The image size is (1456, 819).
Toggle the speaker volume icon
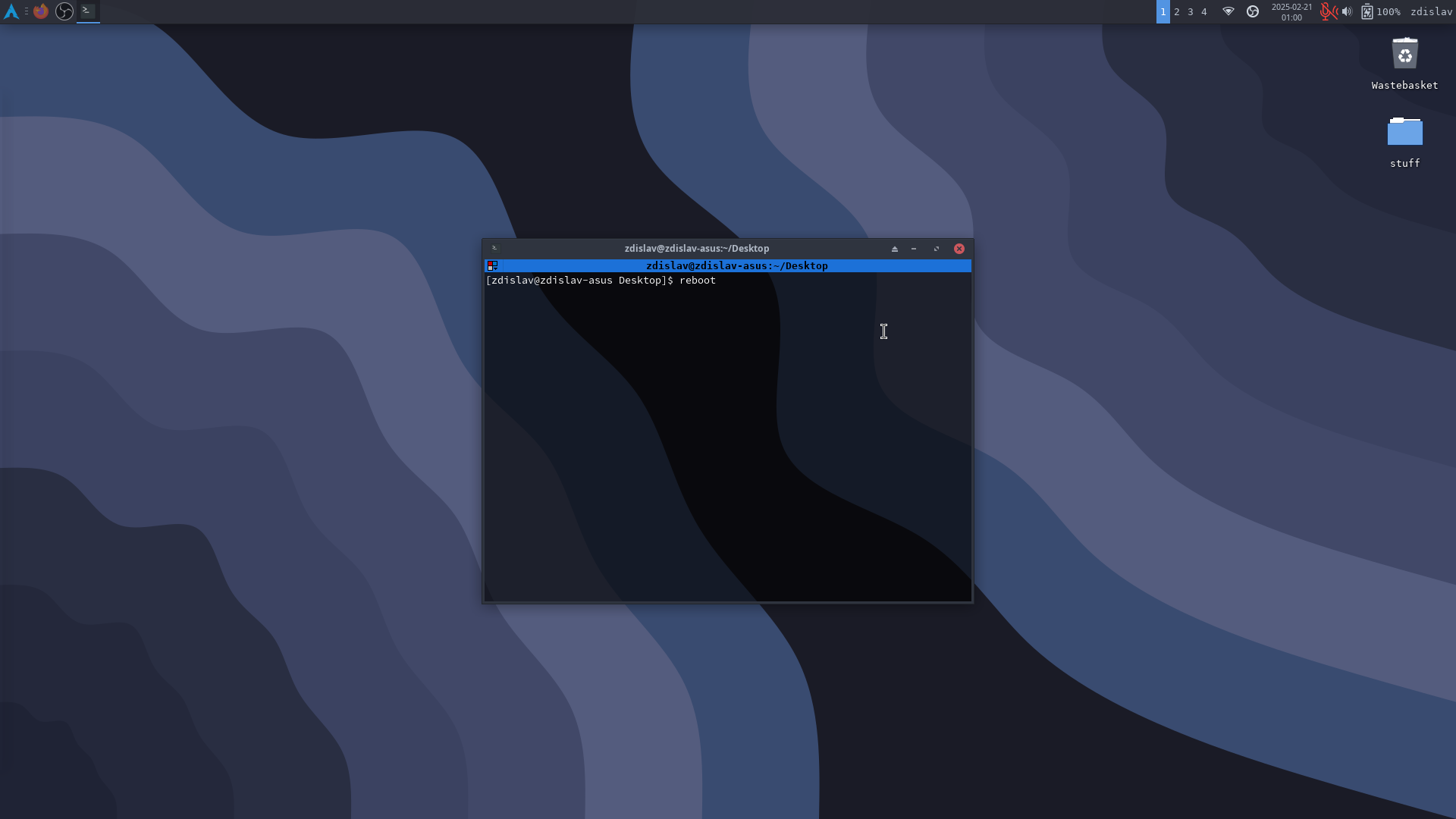(1347, 11)
